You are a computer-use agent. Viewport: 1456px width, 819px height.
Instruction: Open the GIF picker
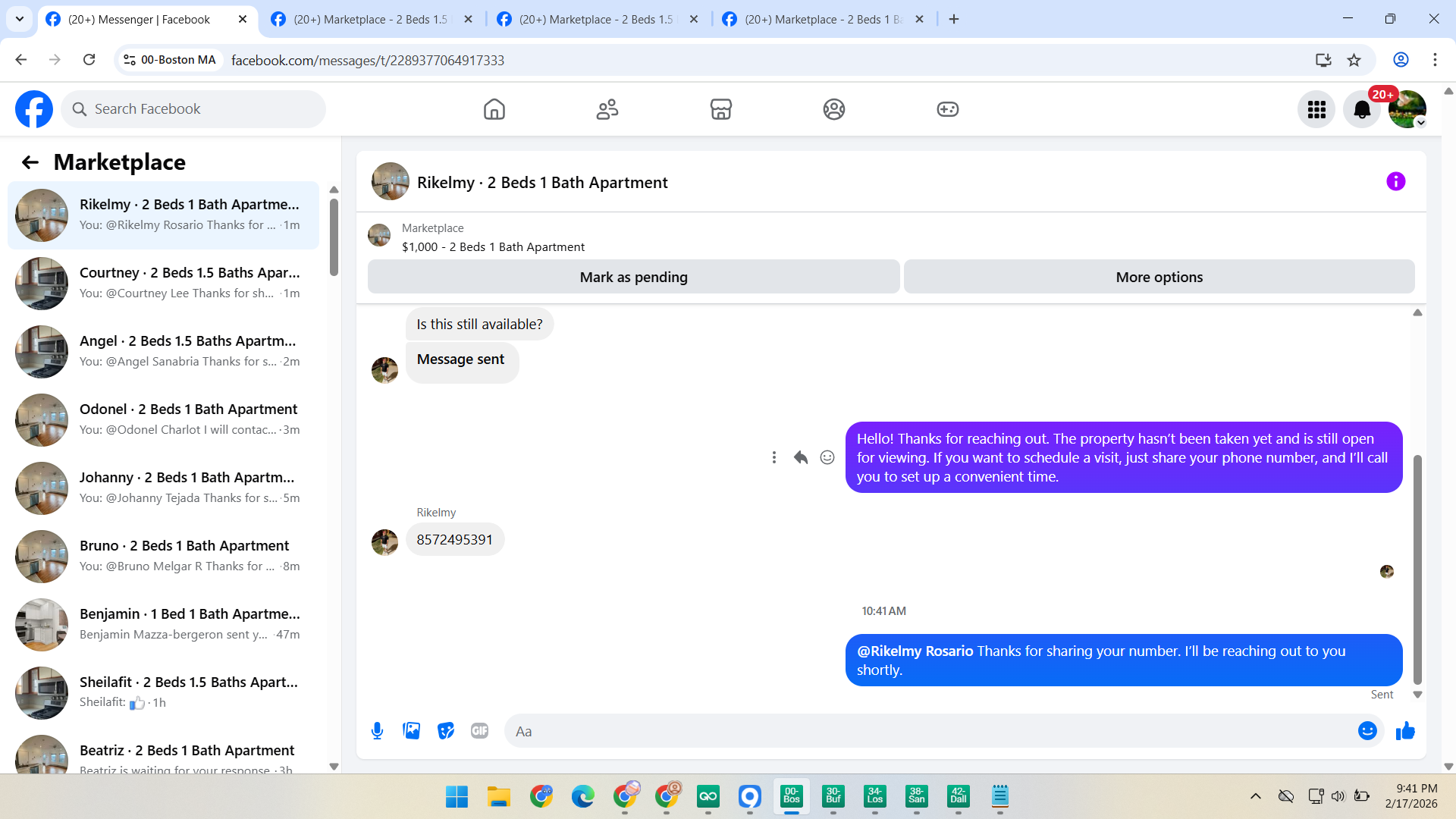(479, 731)
